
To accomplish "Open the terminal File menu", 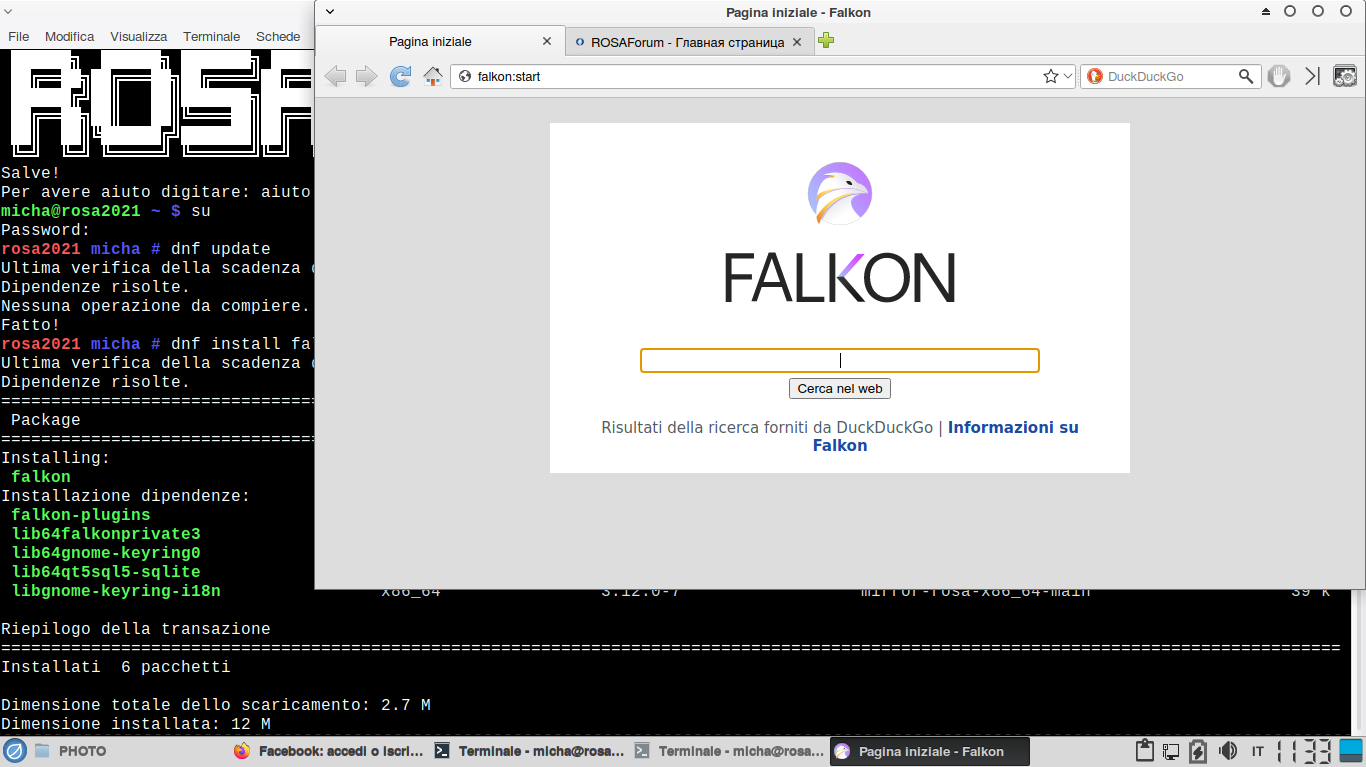I will pyautogui.click(x=18, y=36).
